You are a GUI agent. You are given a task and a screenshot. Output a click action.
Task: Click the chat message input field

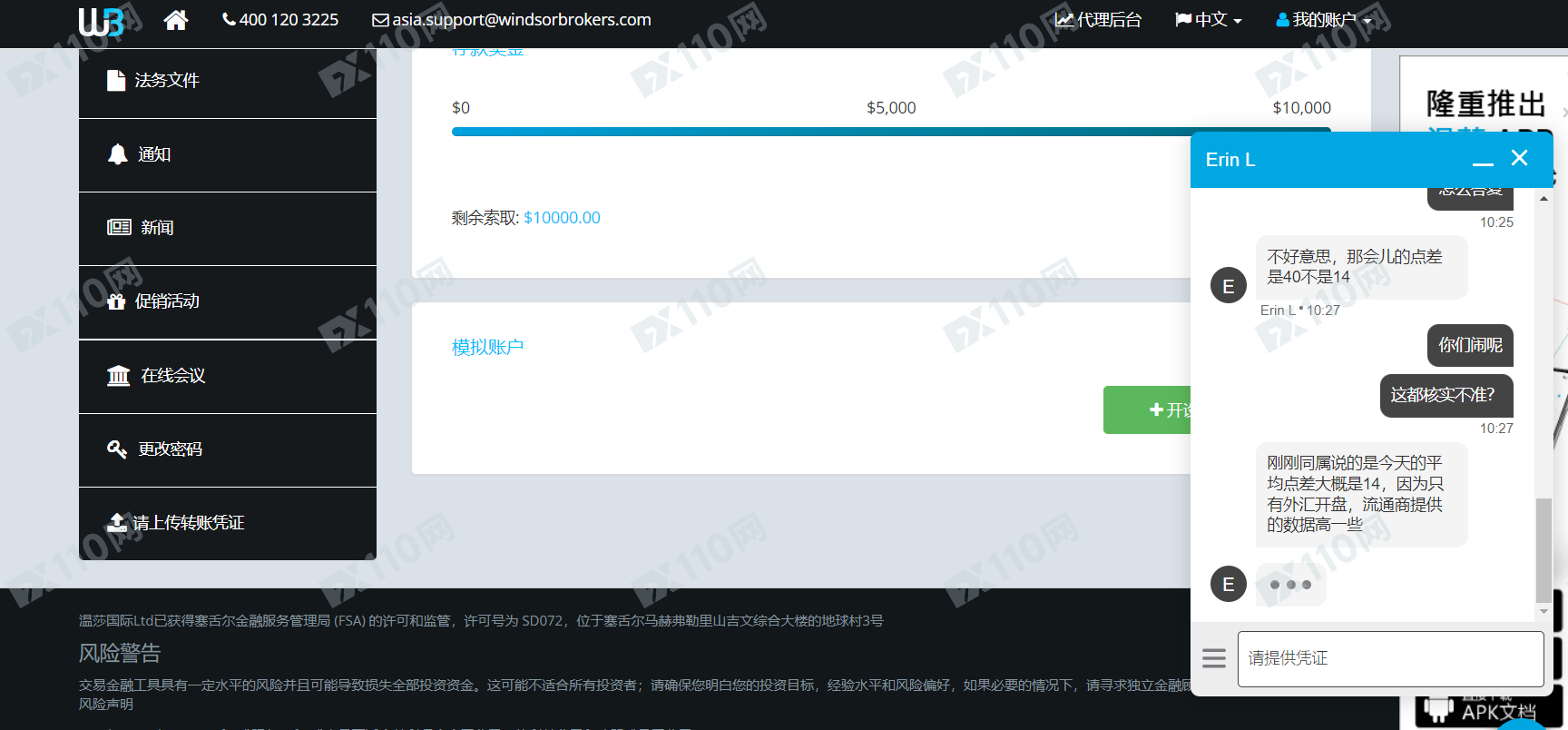tap(1390, 659)
